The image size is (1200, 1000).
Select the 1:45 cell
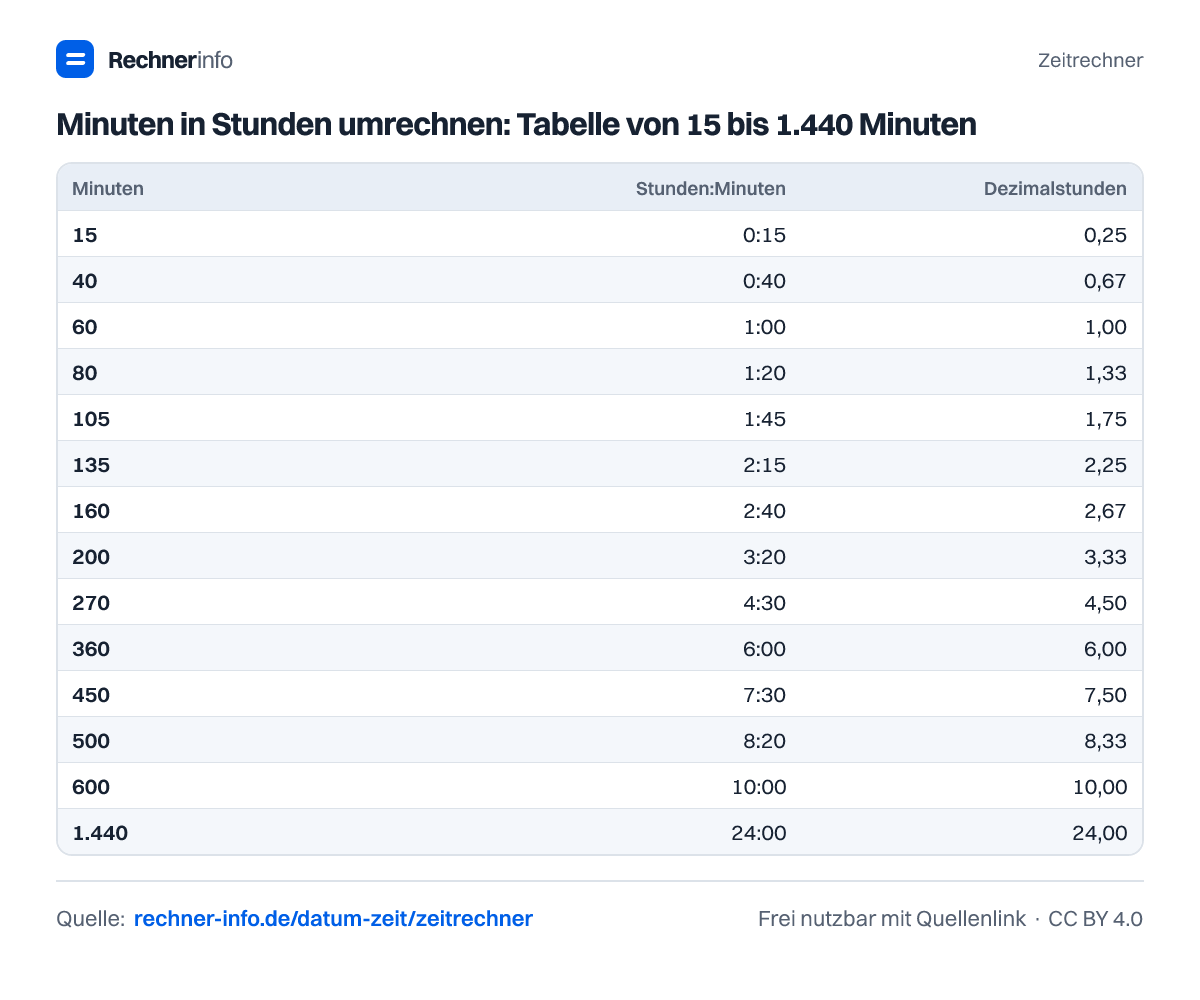pyautogui.click(x=767, y=419)
